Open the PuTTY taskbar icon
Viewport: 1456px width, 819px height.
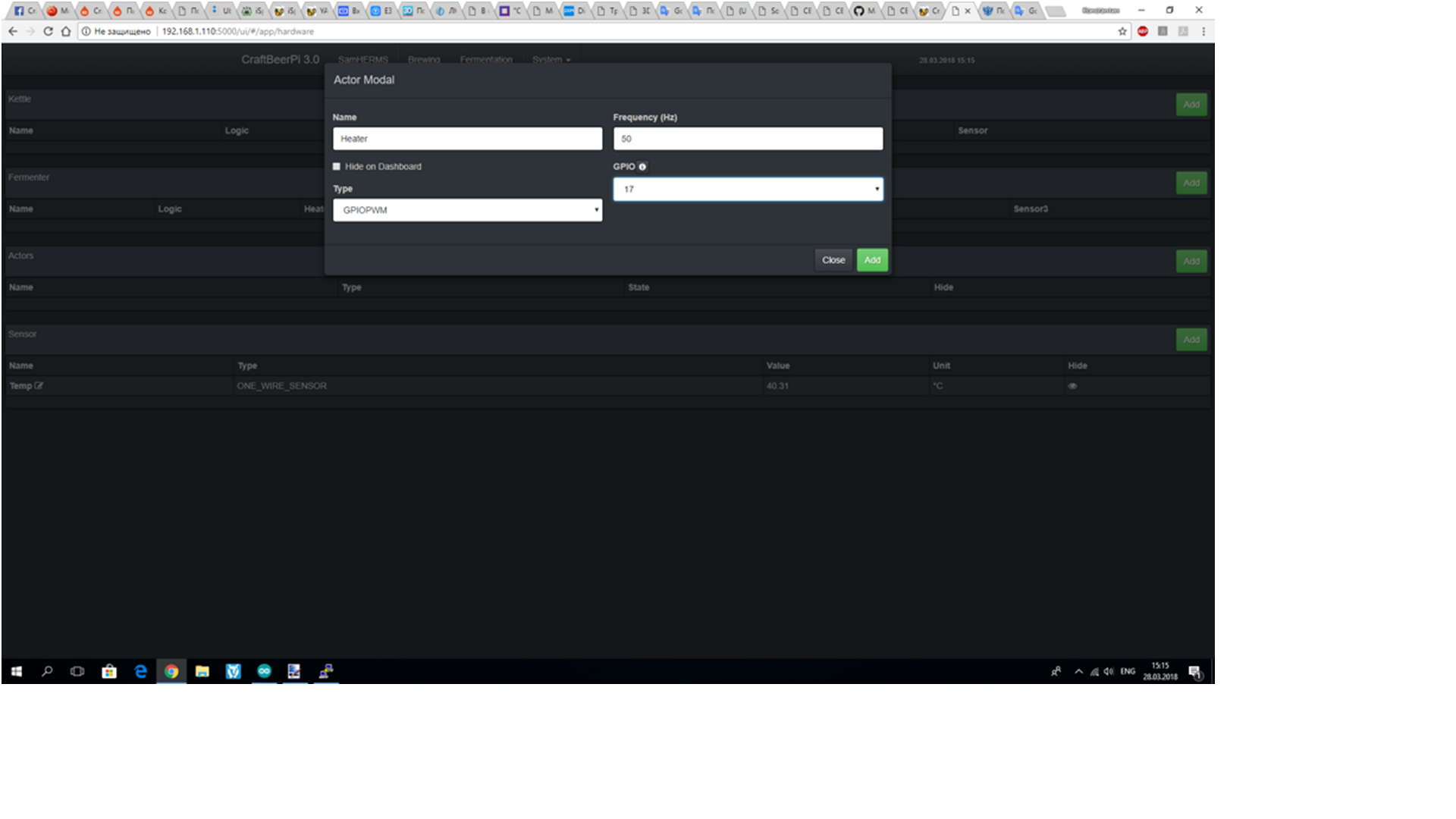point(326,671)
